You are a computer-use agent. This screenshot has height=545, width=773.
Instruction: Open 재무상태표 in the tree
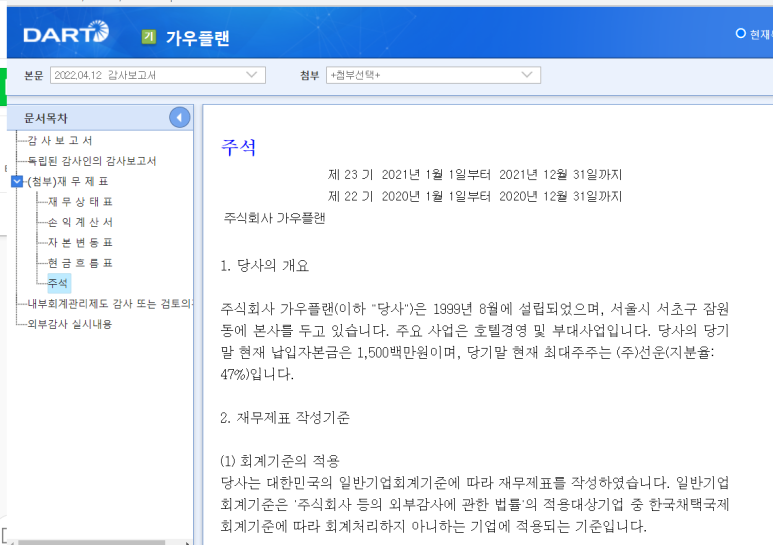(80, 202)
